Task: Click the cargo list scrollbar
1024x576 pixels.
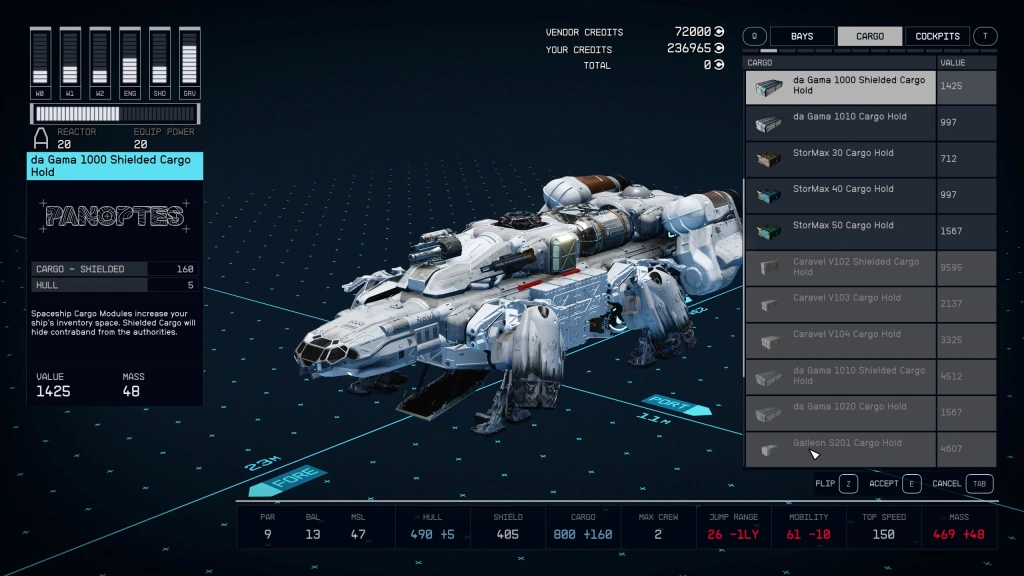Action: point(744,278)
